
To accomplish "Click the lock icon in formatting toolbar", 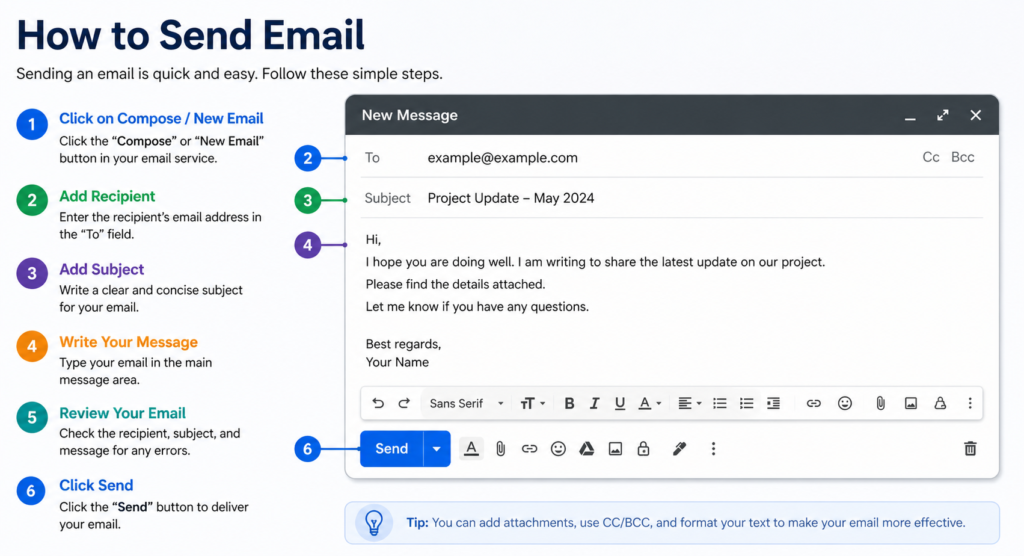I will (940, 403).
